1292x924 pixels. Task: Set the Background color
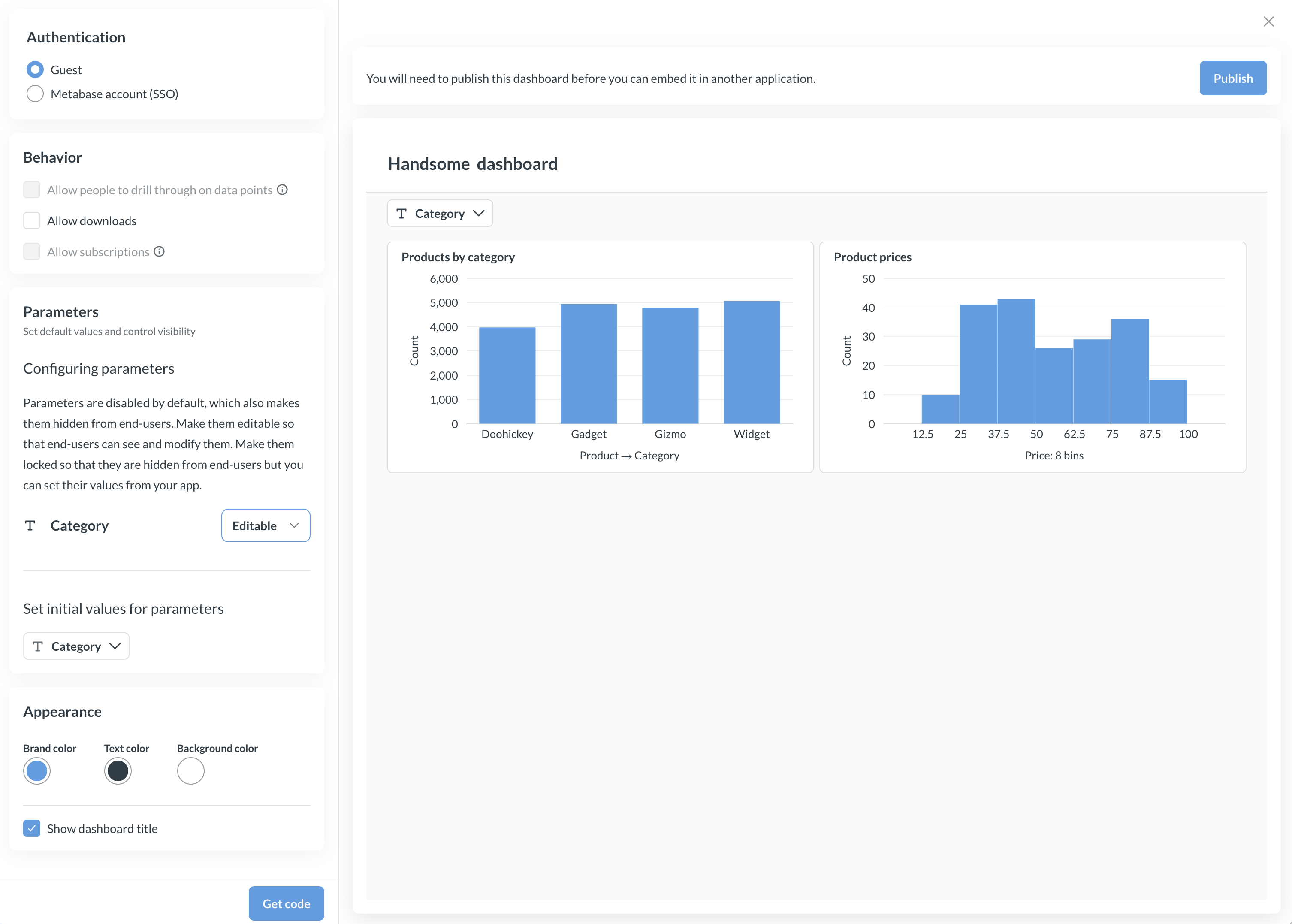coord(190,770)
